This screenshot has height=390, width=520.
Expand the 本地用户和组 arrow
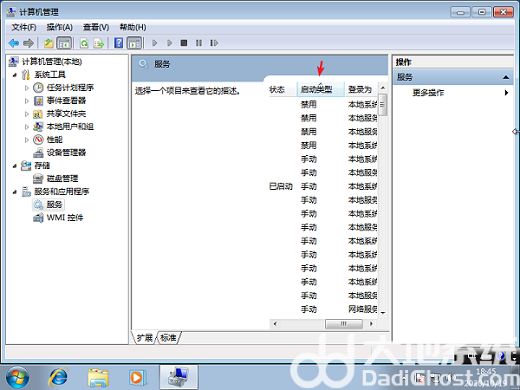[x=27, y=127]
